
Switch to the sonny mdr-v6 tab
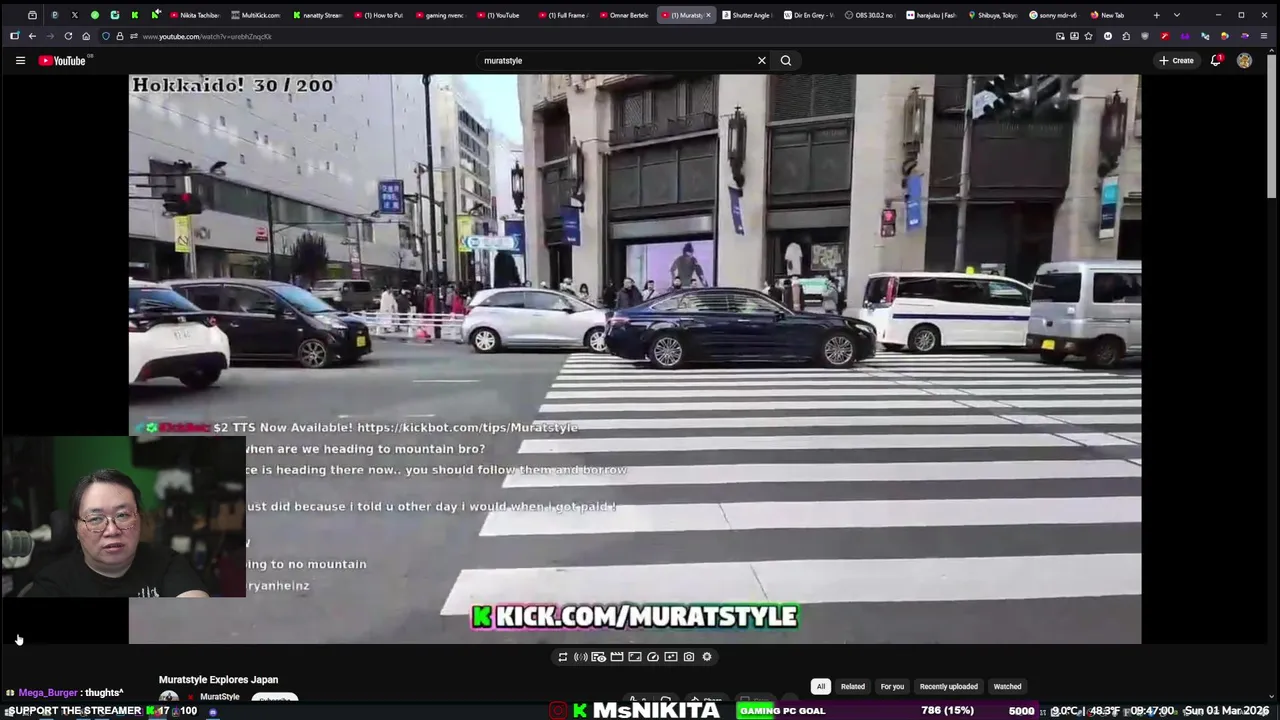coord(1053,15)
